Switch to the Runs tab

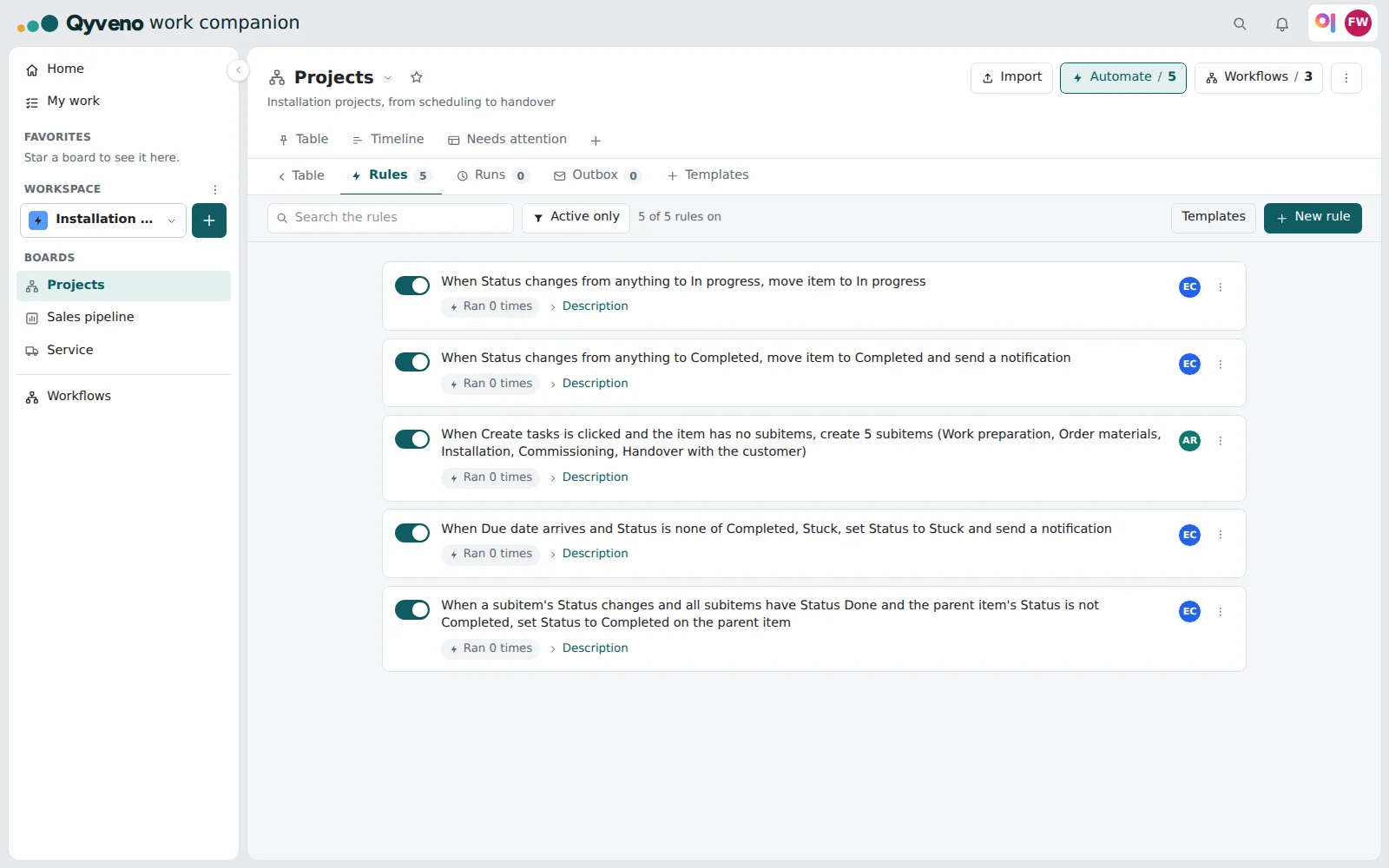point(492,175)
